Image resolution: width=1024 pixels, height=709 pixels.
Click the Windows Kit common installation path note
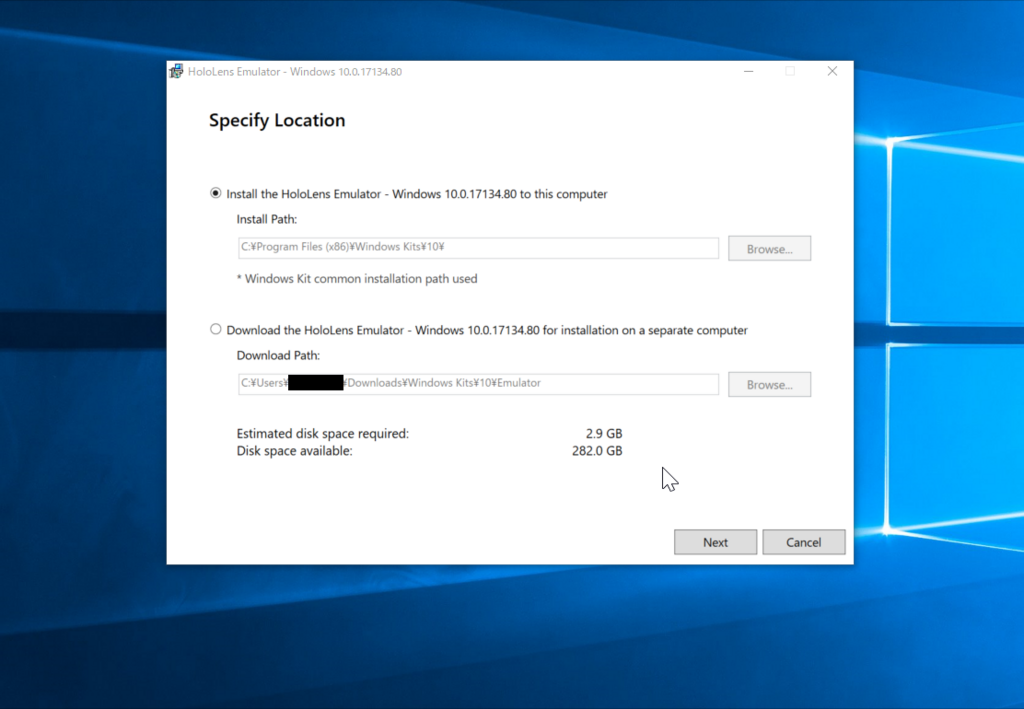pos(357,279)
